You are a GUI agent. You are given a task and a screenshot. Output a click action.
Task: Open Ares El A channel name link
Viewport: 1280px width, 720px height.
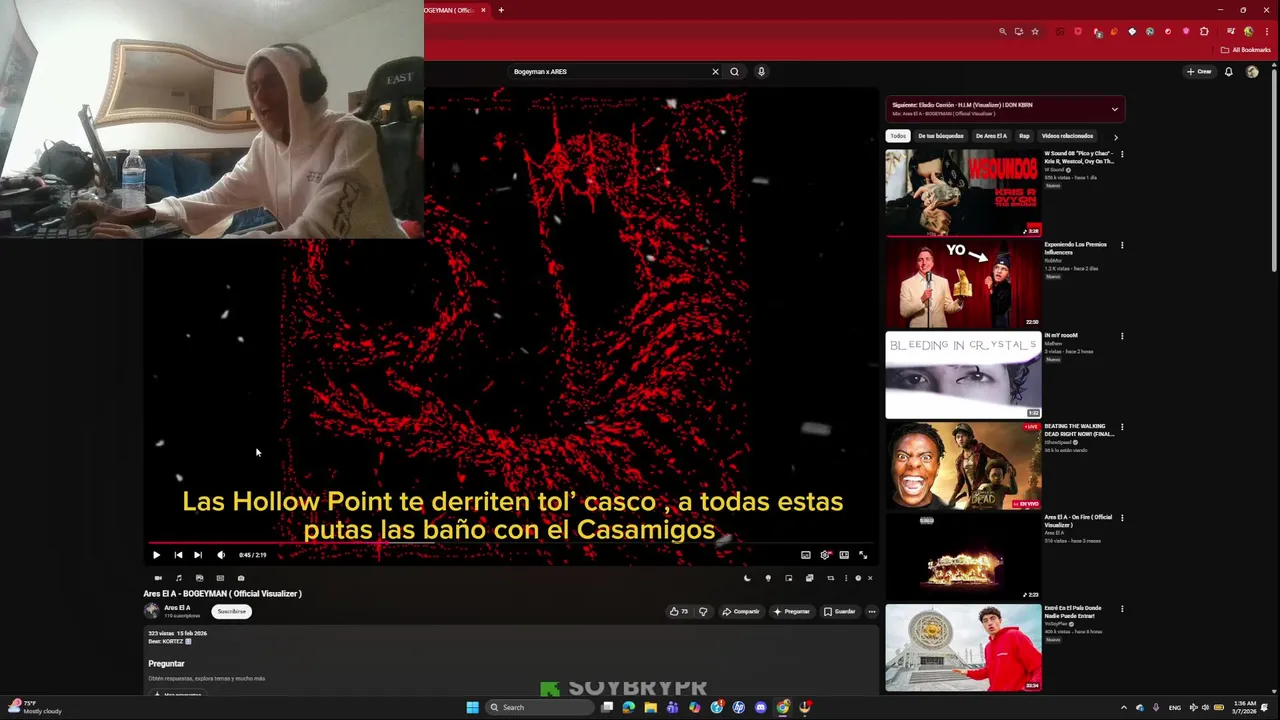[177, 607]
